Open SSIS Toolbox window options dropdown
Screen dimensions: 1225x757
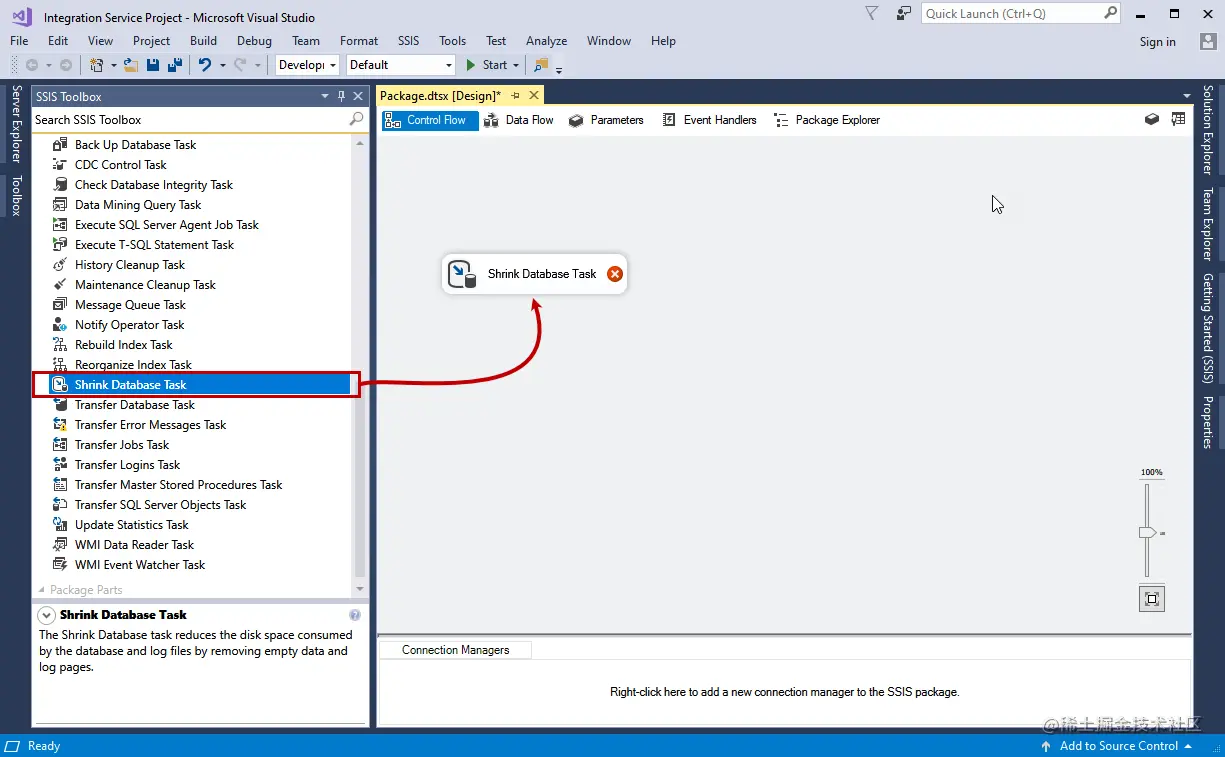(x=325, y=96)
